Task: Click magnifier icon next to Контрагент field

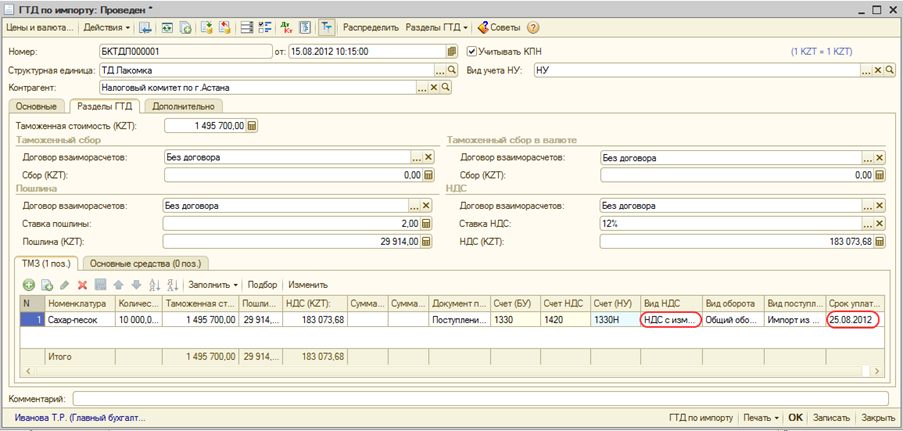Action: [447, 88]
